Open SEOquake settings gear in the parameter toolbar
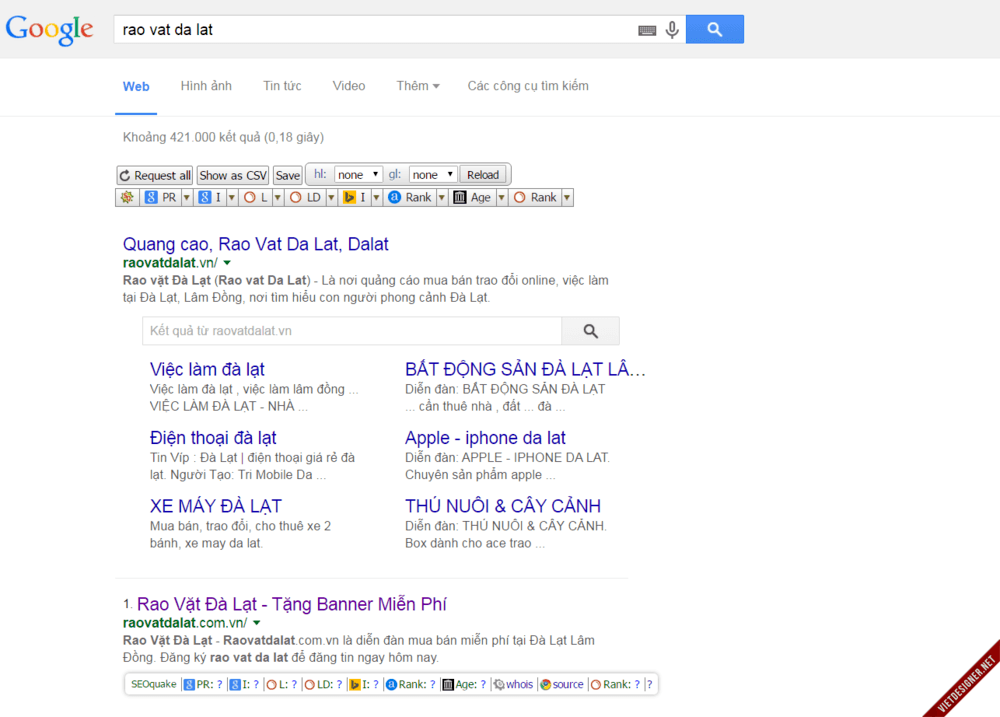1000x717 pixels. (128, 198)
